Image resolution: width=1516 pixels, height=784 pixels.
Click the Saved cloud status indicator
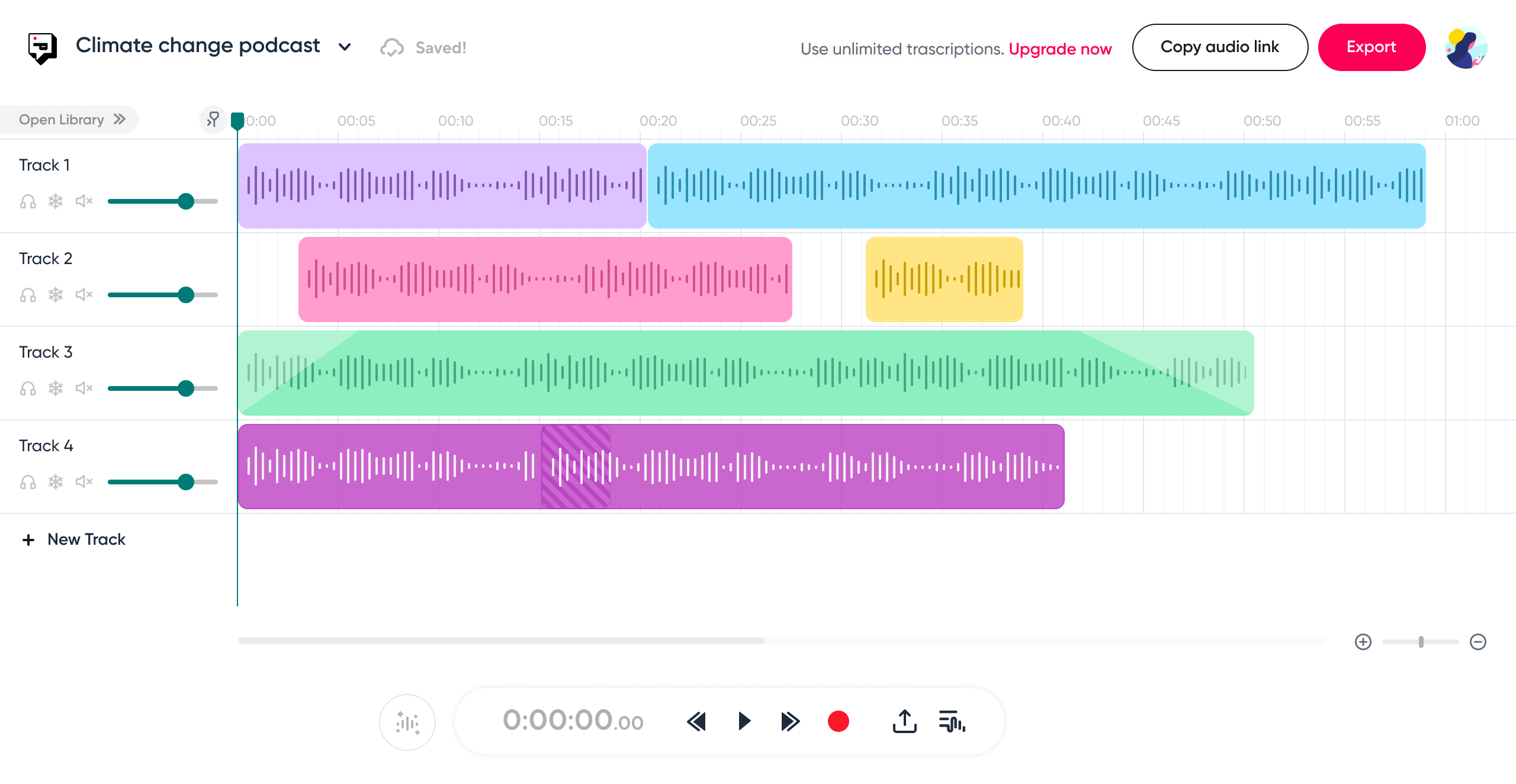tap(423, 47)
